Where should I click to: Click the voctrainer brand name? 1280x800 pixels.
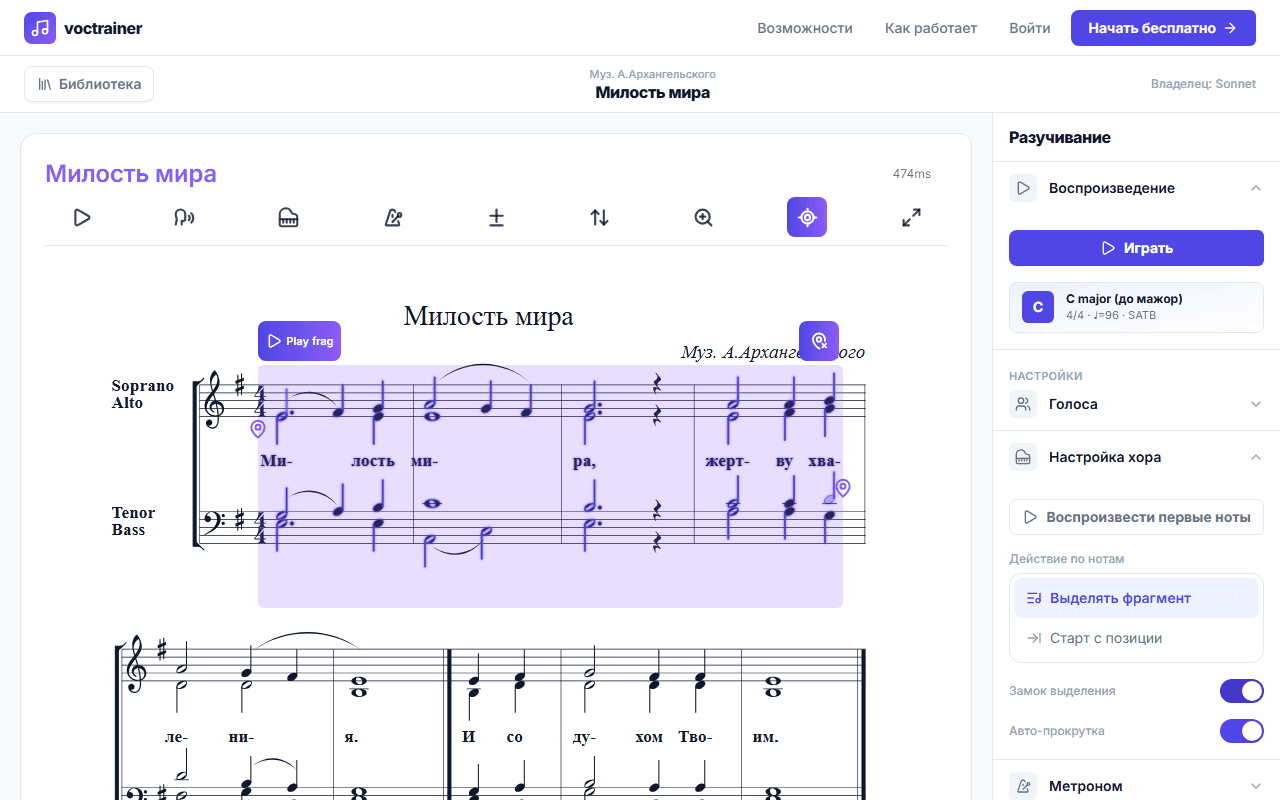(x=103, y=28)
